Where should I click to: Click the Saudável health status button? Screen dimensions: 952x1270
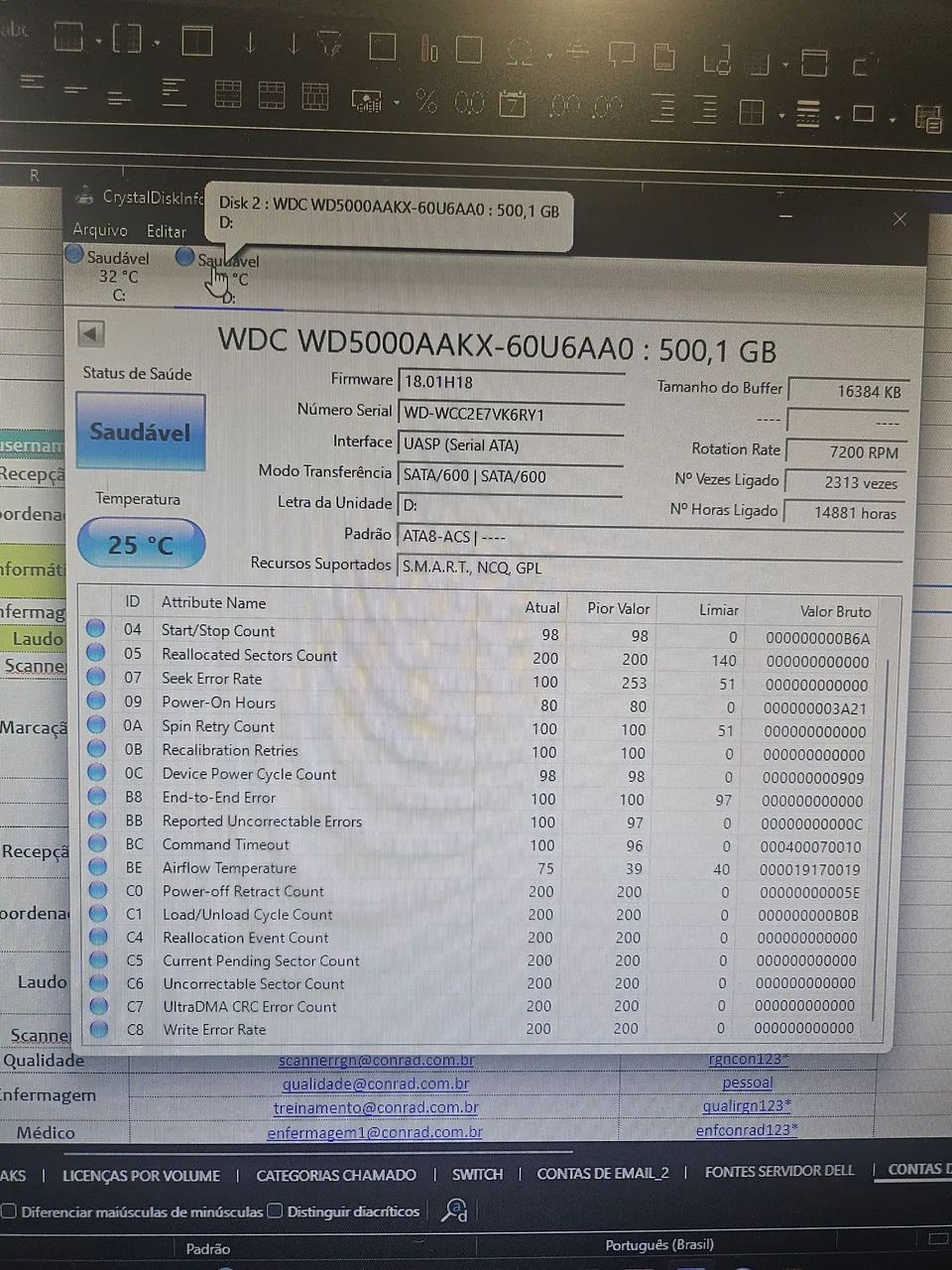click(x=141, y=432)
